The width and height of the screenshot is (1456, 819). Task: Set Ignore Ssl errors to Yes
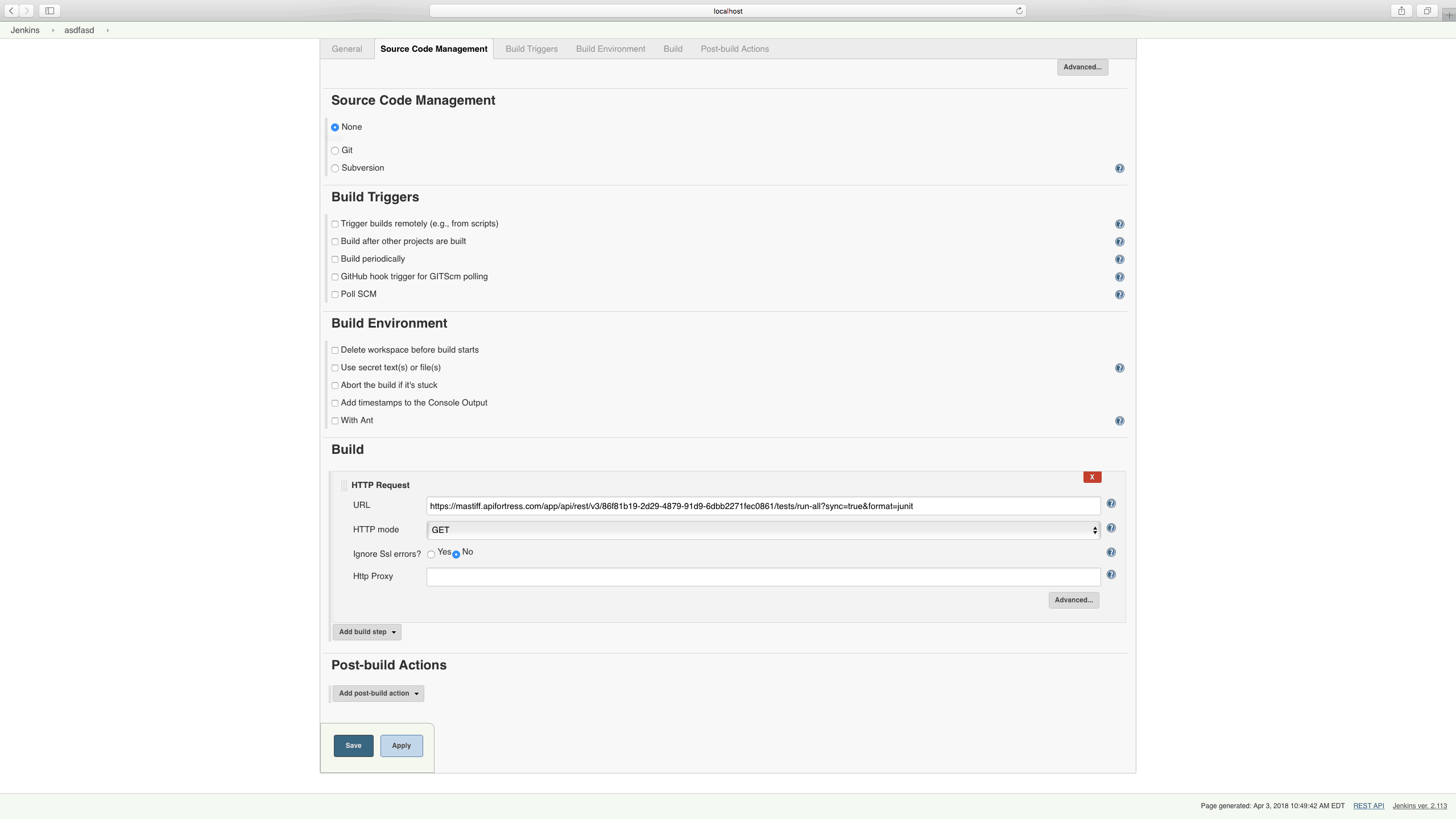432,553
